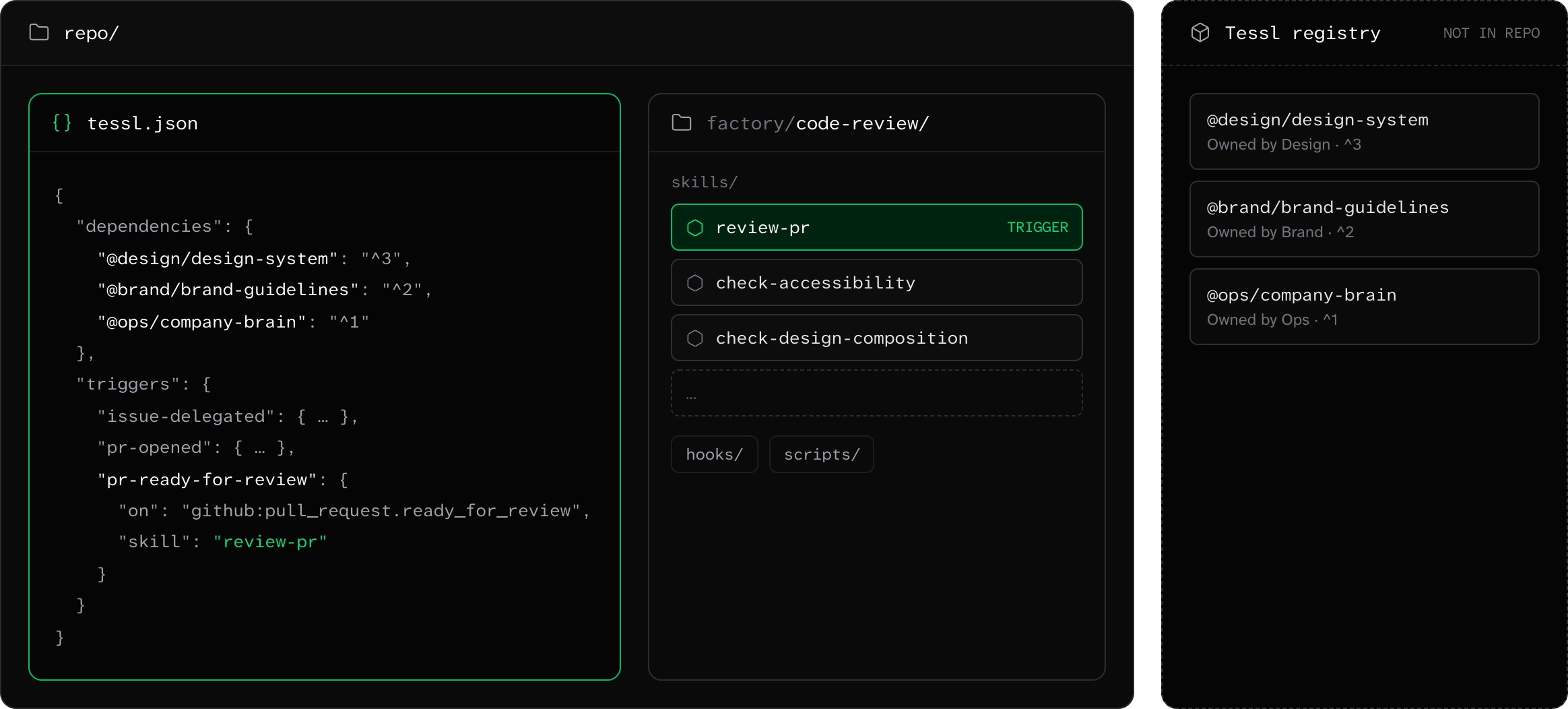Click the repo/ folder icon
This screenshot has height=709, width=1568.
point(39,32)
